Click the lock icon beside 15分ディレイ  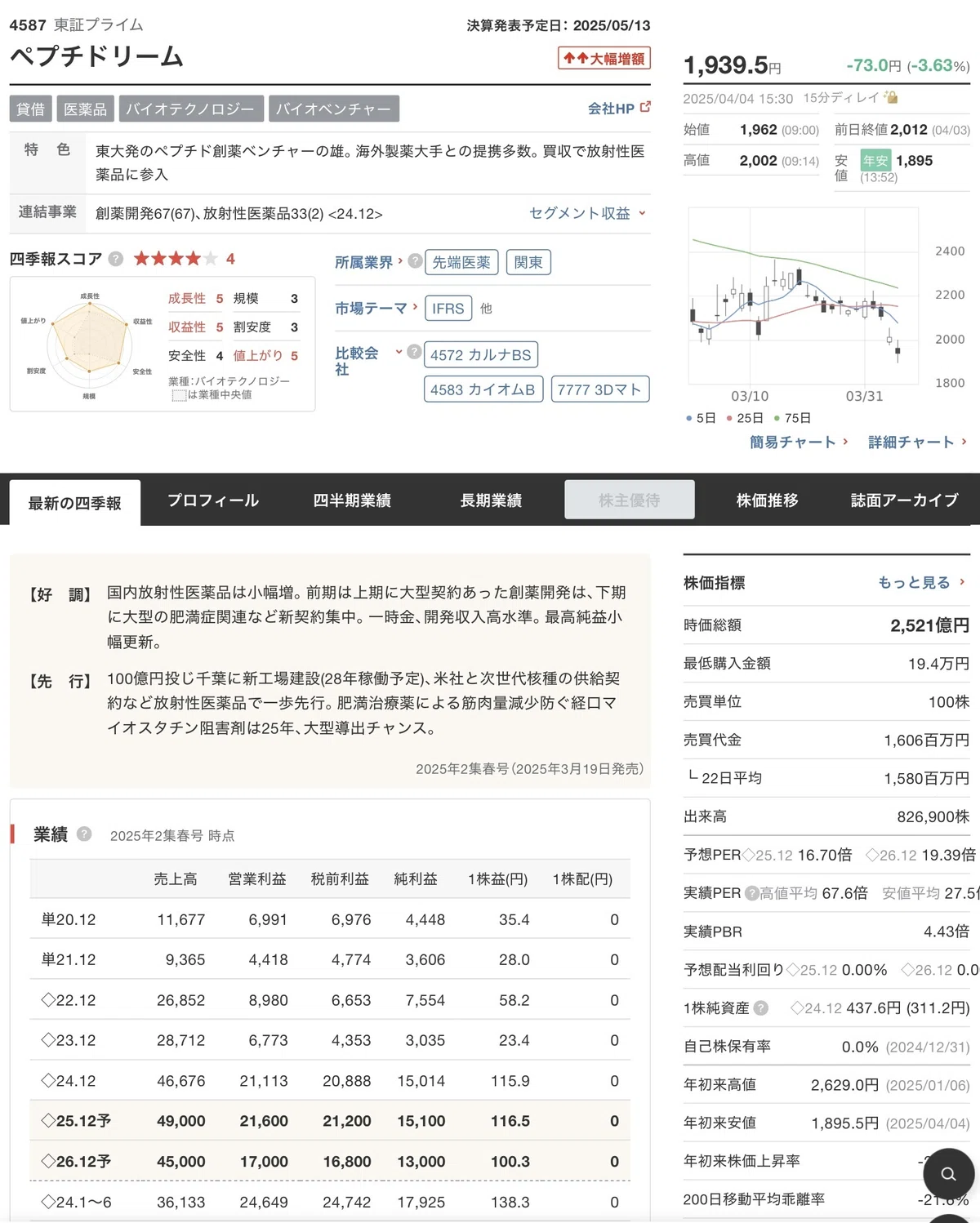[891, 97]
